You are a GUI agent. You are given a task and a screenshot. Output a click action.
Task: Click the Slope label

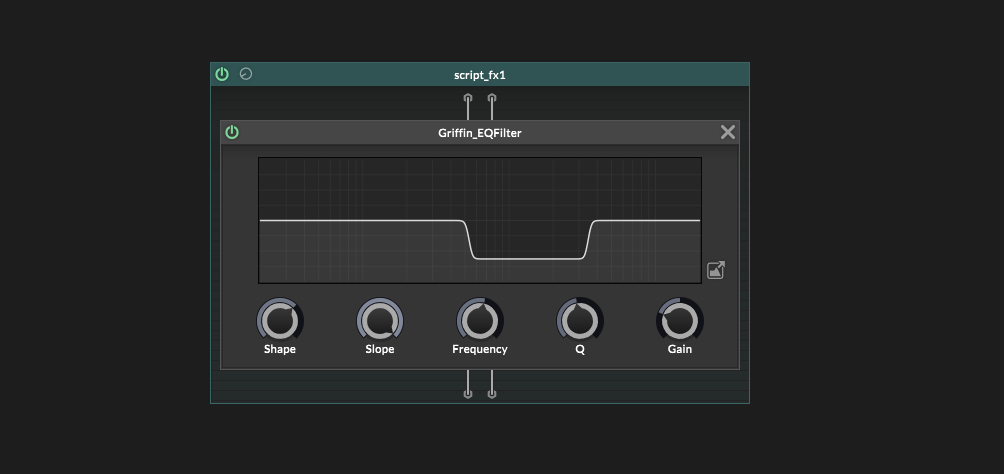380,349
